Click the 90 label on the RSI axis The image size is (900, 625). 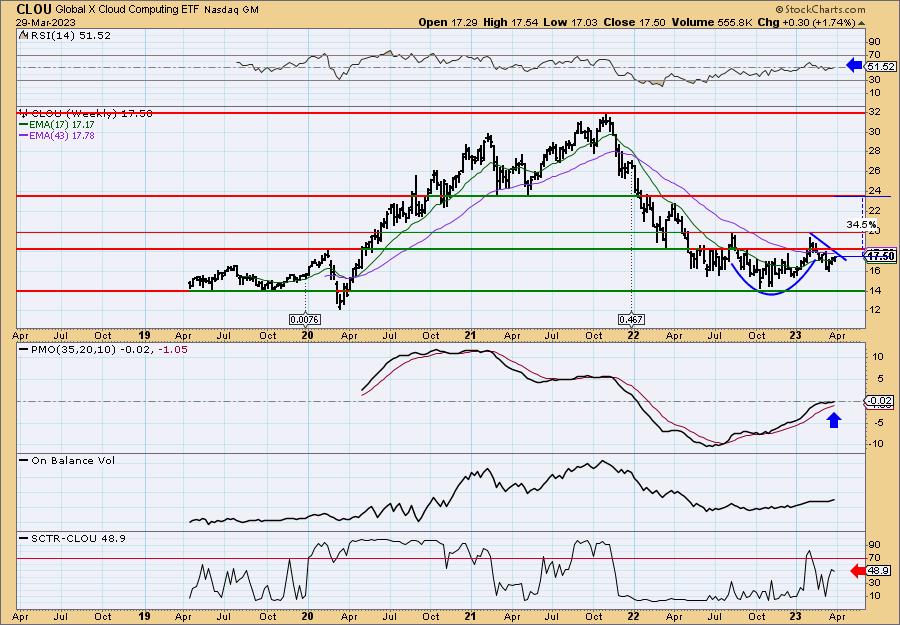point(875,42)
